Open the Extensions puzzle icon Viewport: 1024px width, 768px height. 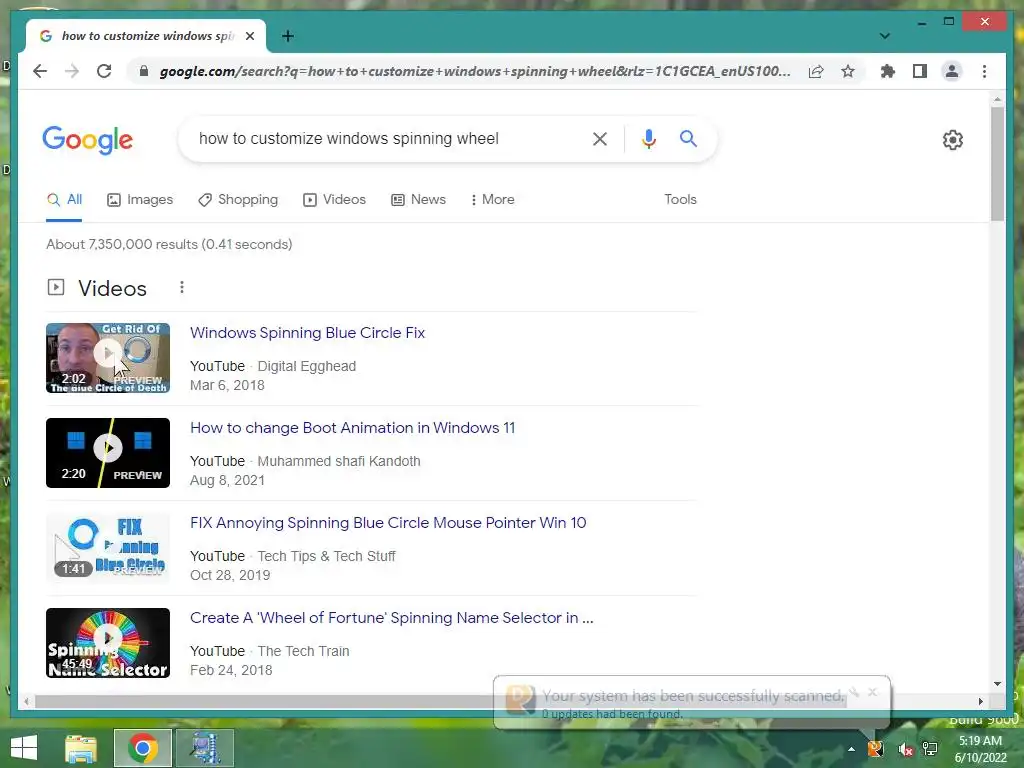[888, 71]
